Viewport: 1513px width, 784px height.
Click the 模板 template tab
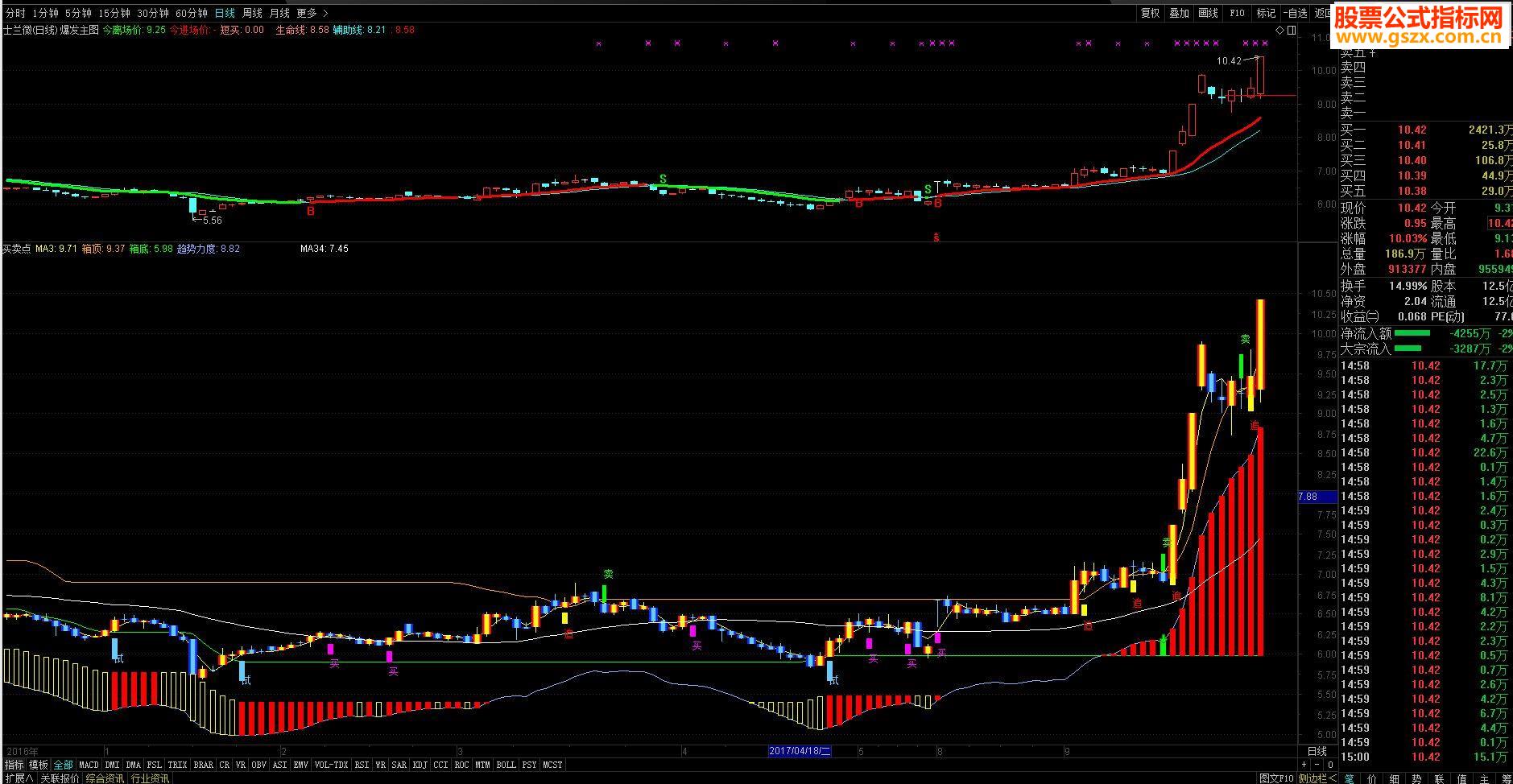click(39, 765)
